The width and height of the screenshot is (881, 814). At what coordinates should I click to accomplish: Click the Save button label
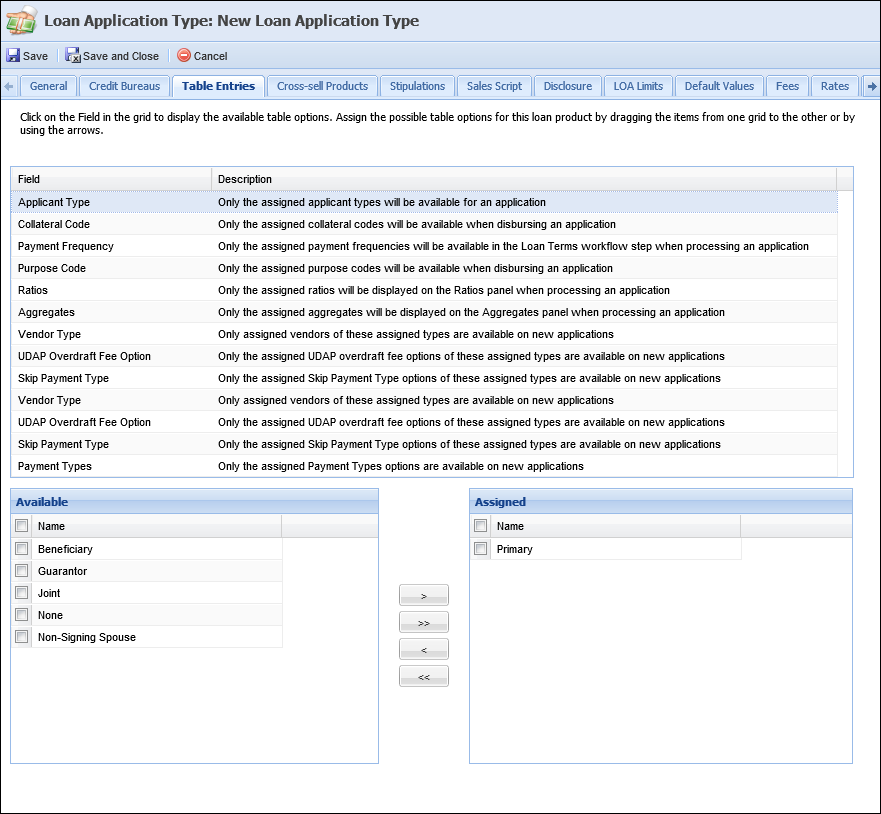click(x=35, y=56)
